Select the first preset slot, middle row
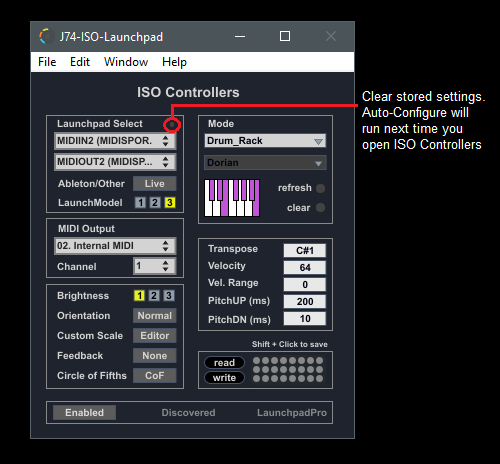Image resolution: width=500 pixels, height=464 pixels. coord(256,370)
